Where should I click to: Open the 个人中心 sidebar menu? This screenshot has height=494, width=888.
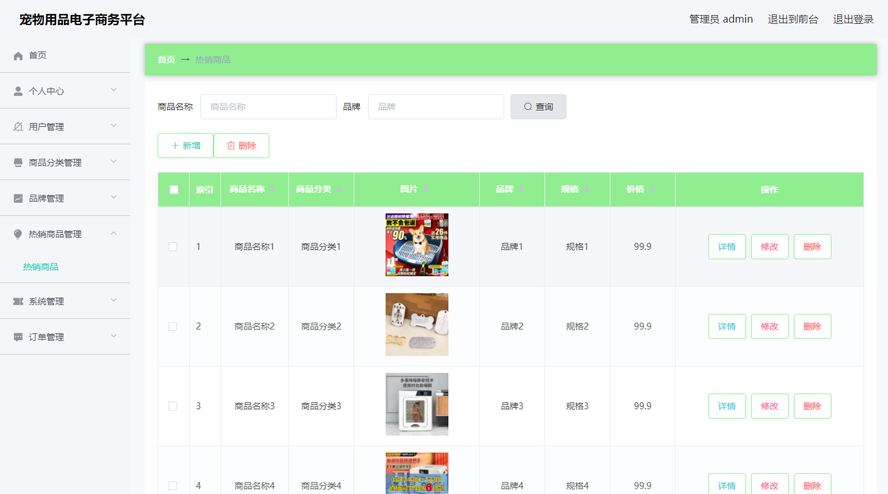(65, 91)
